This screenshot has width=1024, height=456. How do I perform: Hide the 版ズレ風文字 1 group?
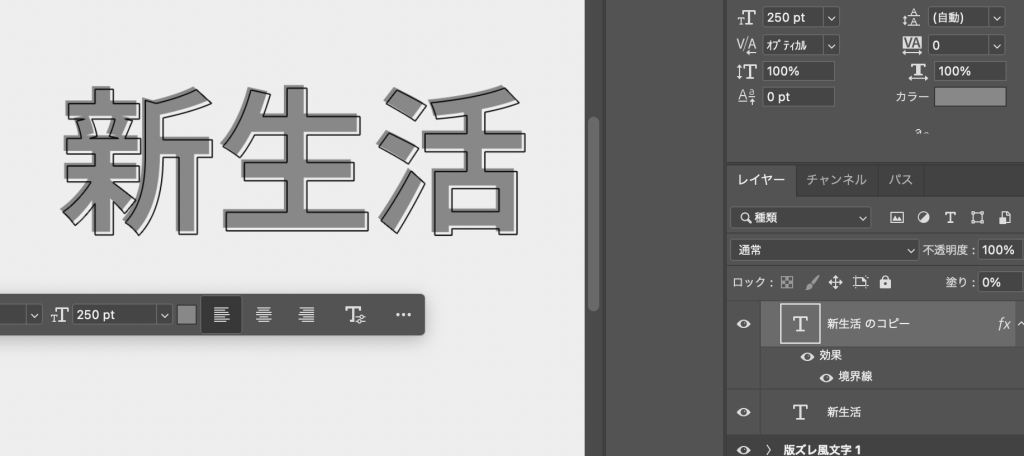pyautogui.click(x=743, y=450)
